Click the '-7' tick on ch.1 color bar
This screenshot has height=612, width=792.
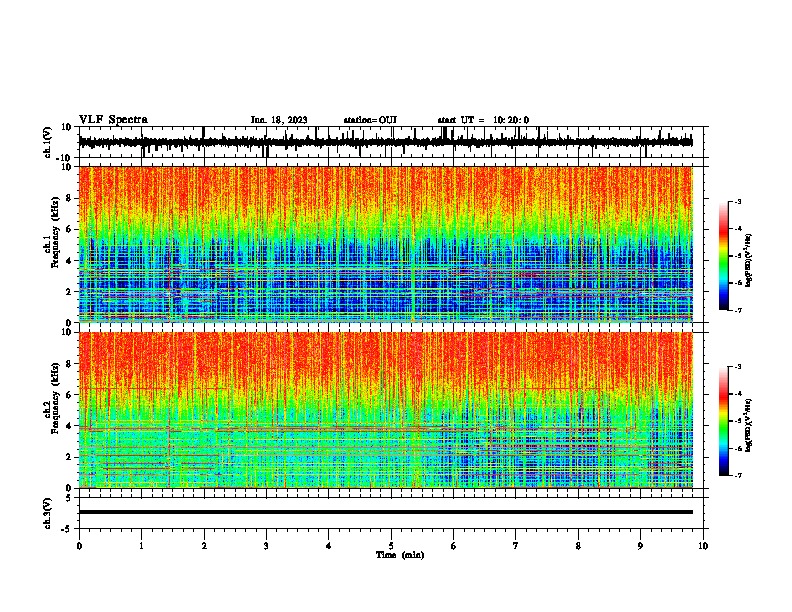click(737, 310)
